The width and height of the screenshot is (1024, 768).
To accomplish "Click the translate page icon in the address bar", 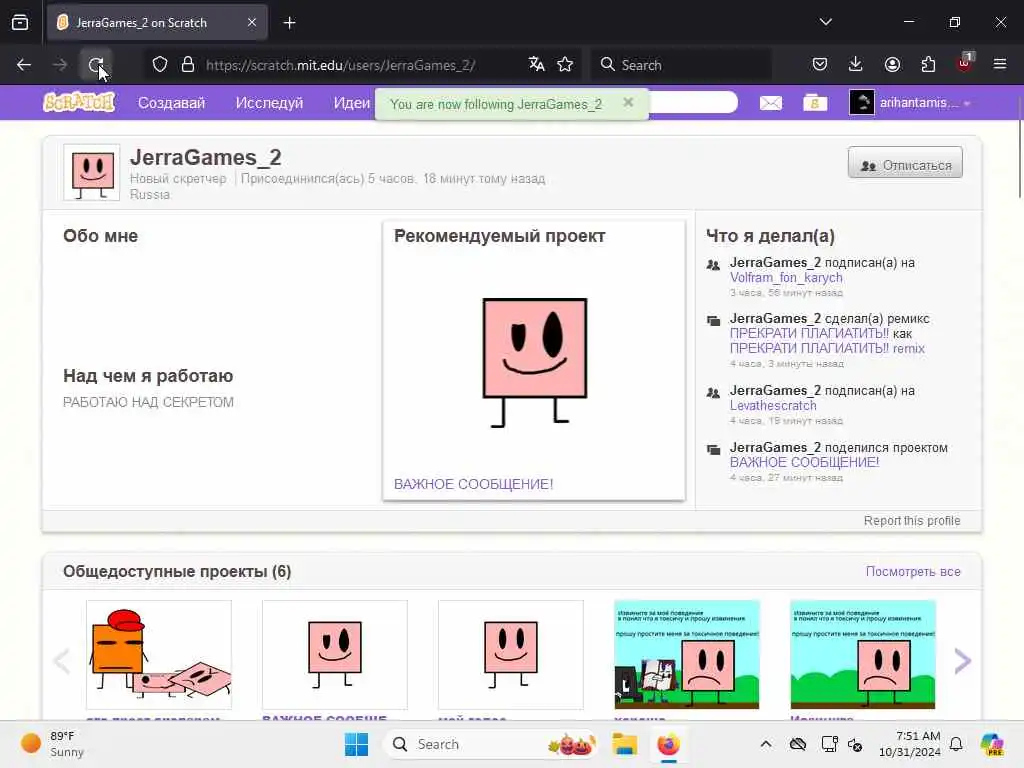I will tap(537, 64).
